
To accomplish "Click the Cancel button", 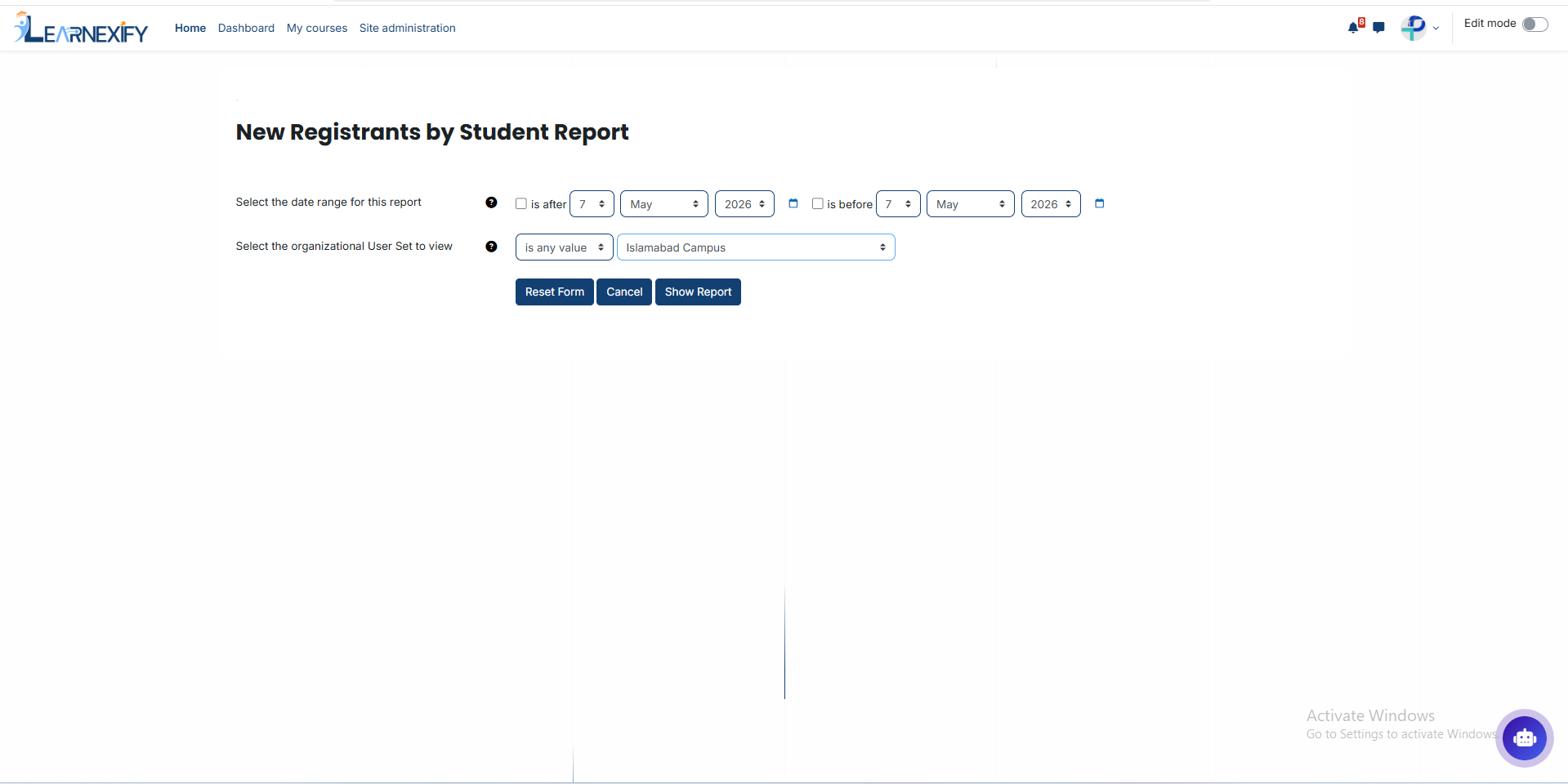I will 624,292.
